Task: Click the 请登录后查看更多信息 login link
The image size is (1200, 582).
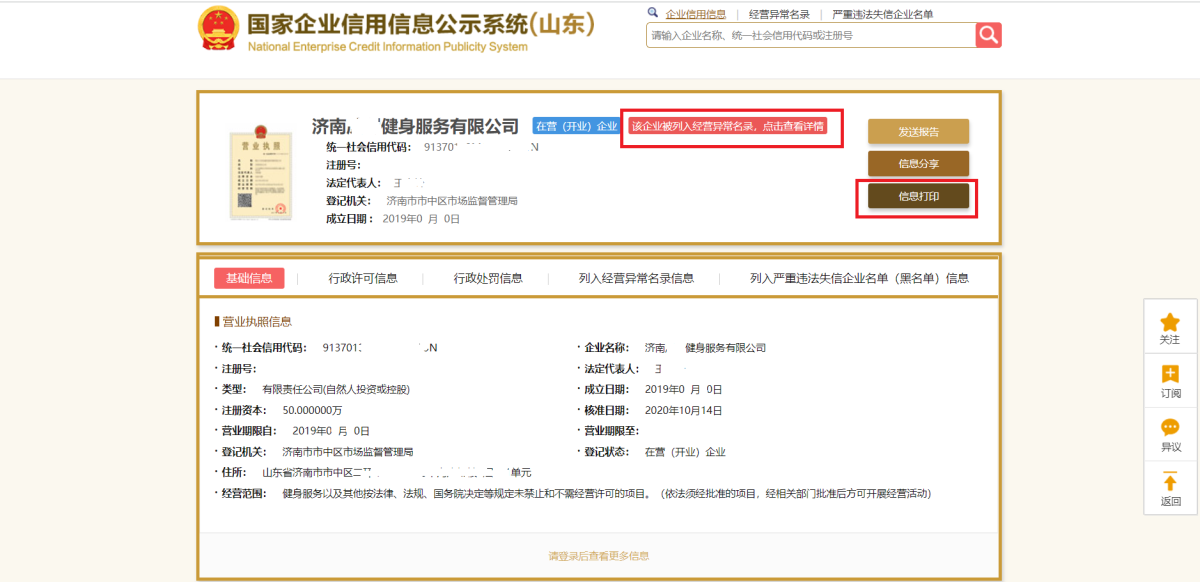Action: point(598,555)
